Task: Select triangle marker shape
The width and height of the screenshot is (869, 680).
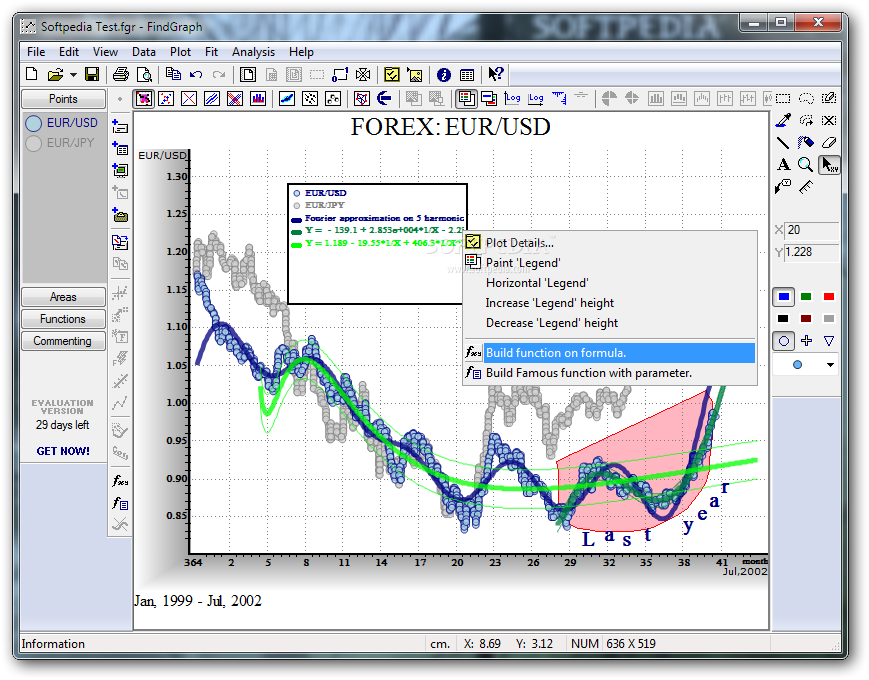Action: click(829, 341)
